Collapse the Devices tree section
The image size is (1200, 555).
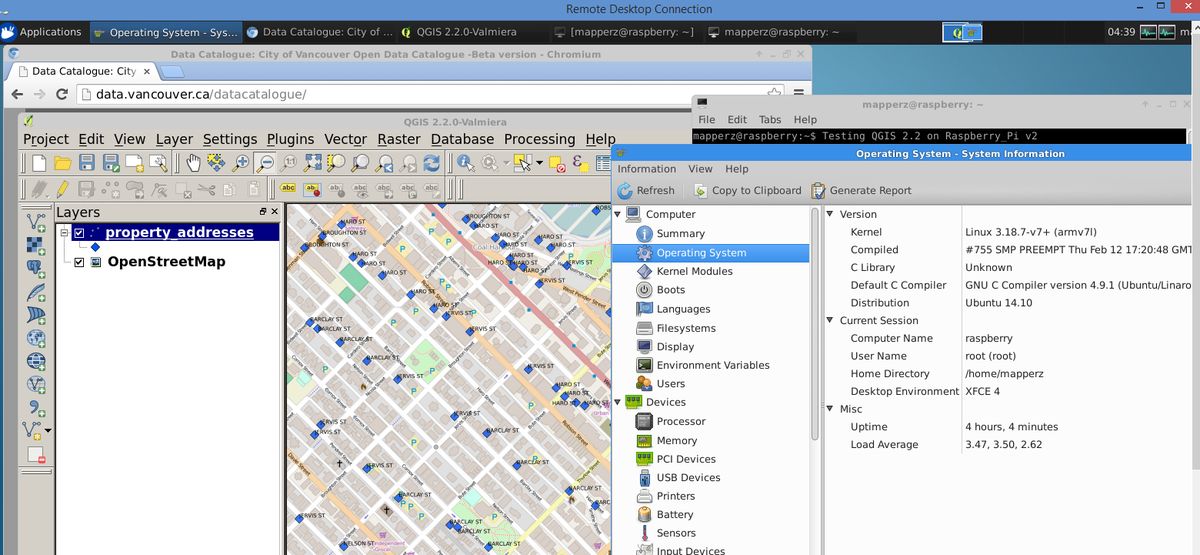click(x=618, y=402)
